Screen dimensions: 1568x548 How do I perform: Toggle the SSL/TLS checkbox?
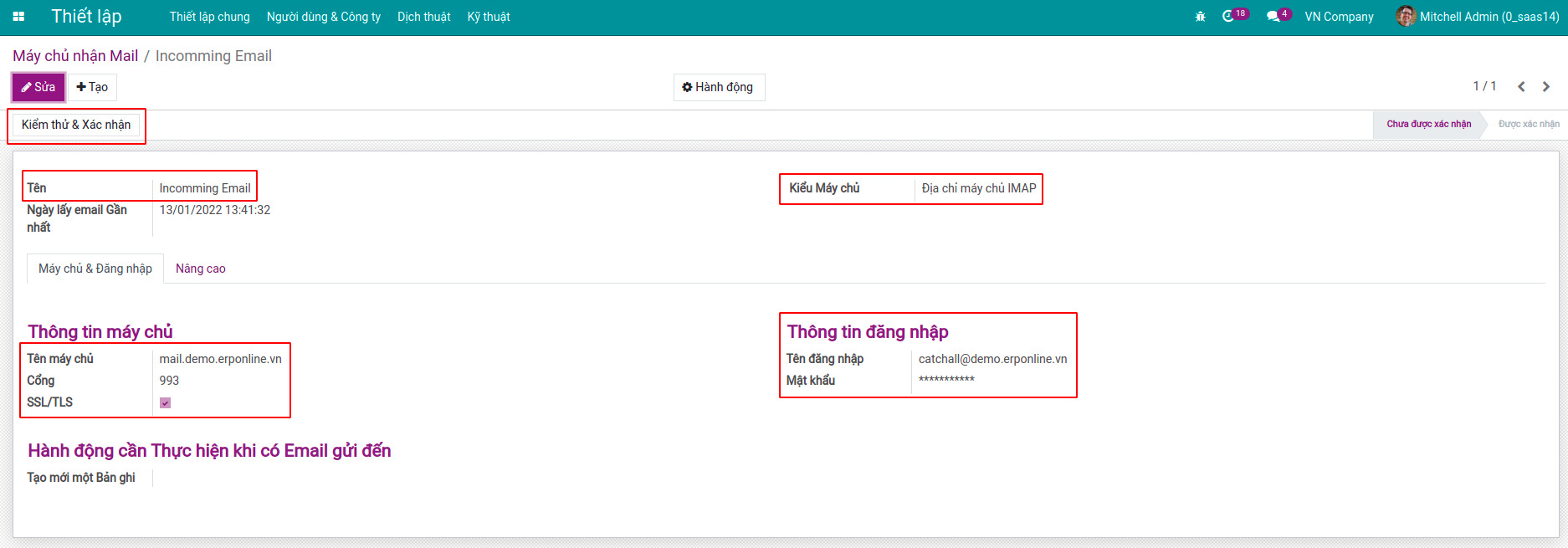(166, 403)
